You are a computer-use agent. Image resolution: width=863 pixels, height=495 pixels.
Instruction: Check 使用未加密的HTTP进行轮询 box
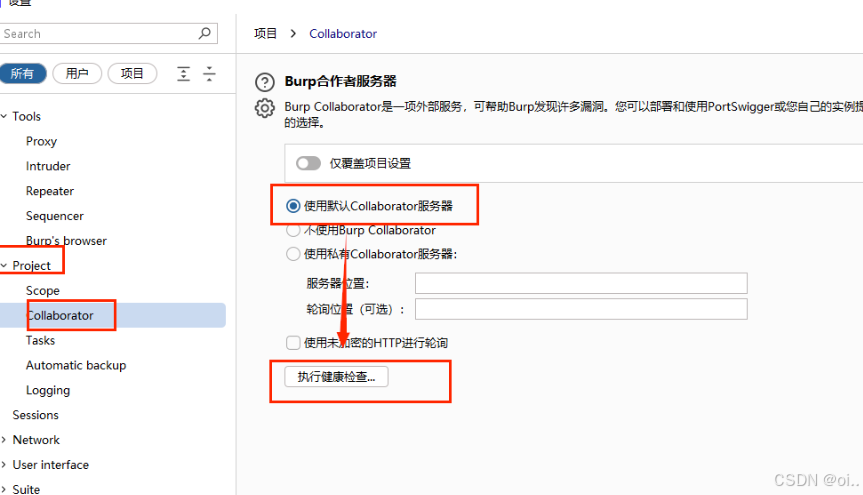293,342
